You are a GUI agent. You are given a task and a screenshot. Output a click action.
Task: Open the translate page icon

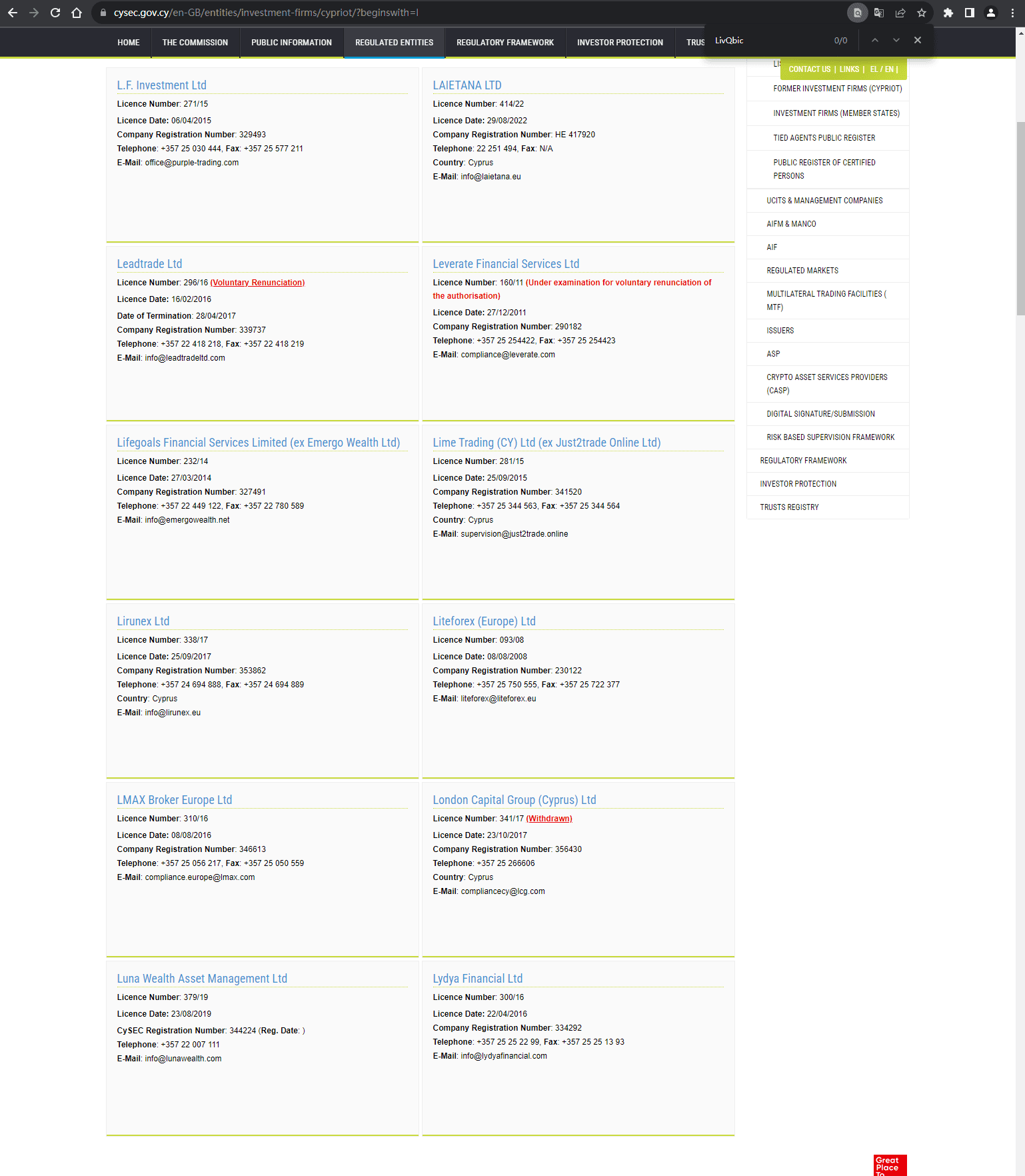pyautogui.click(x=879, y=13)
